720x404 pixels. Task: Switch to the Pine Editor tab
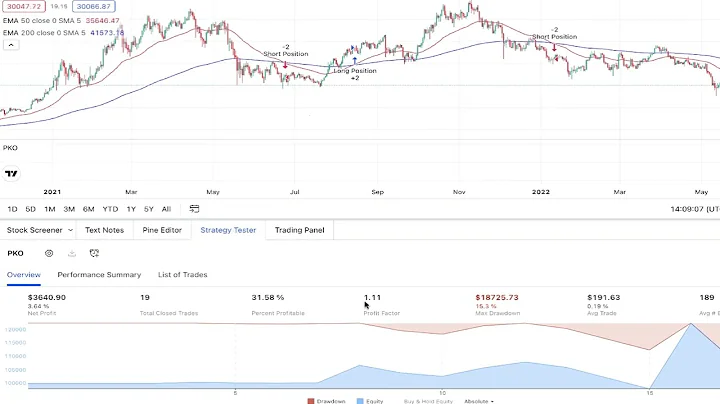(162, 230)
